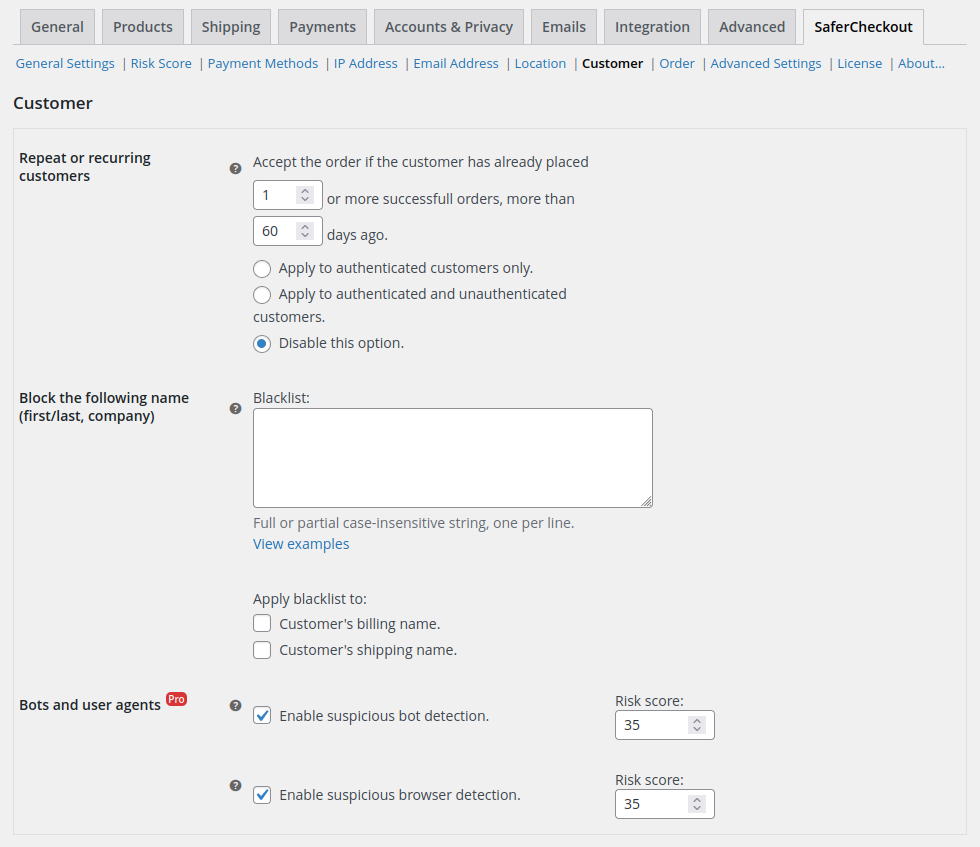Image resolution: width=980 pixels, height=847 pixels.
Task: Open help tooltip for Block the following name
Action: tap(235, 408)
